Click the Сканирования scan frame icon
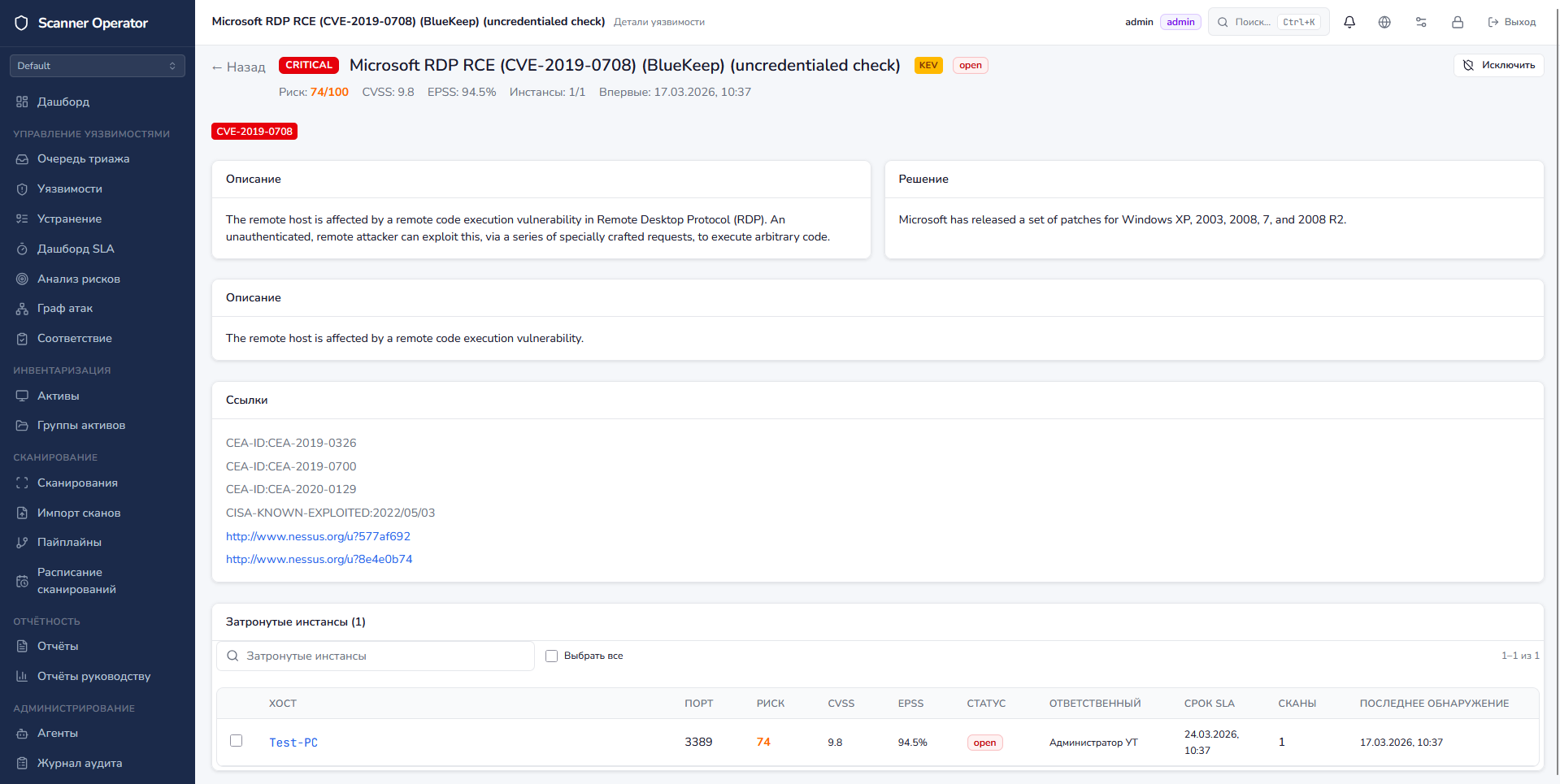Screen dimensions: 1560x784 point(22,483)
